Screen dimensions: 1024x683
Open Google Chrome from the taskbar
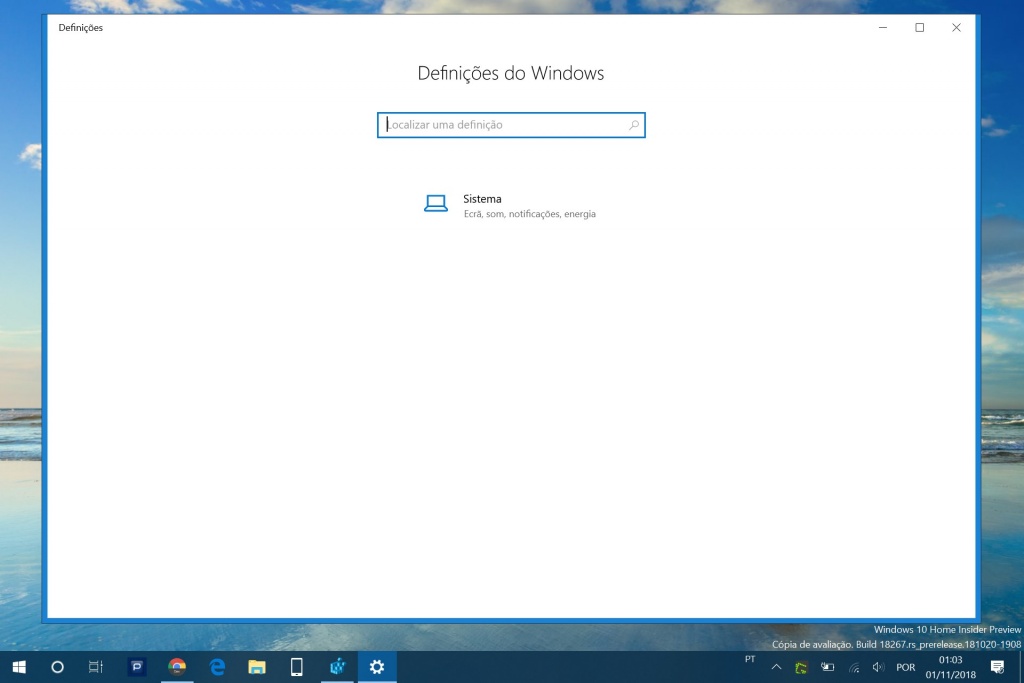click(x=176, y=667)
